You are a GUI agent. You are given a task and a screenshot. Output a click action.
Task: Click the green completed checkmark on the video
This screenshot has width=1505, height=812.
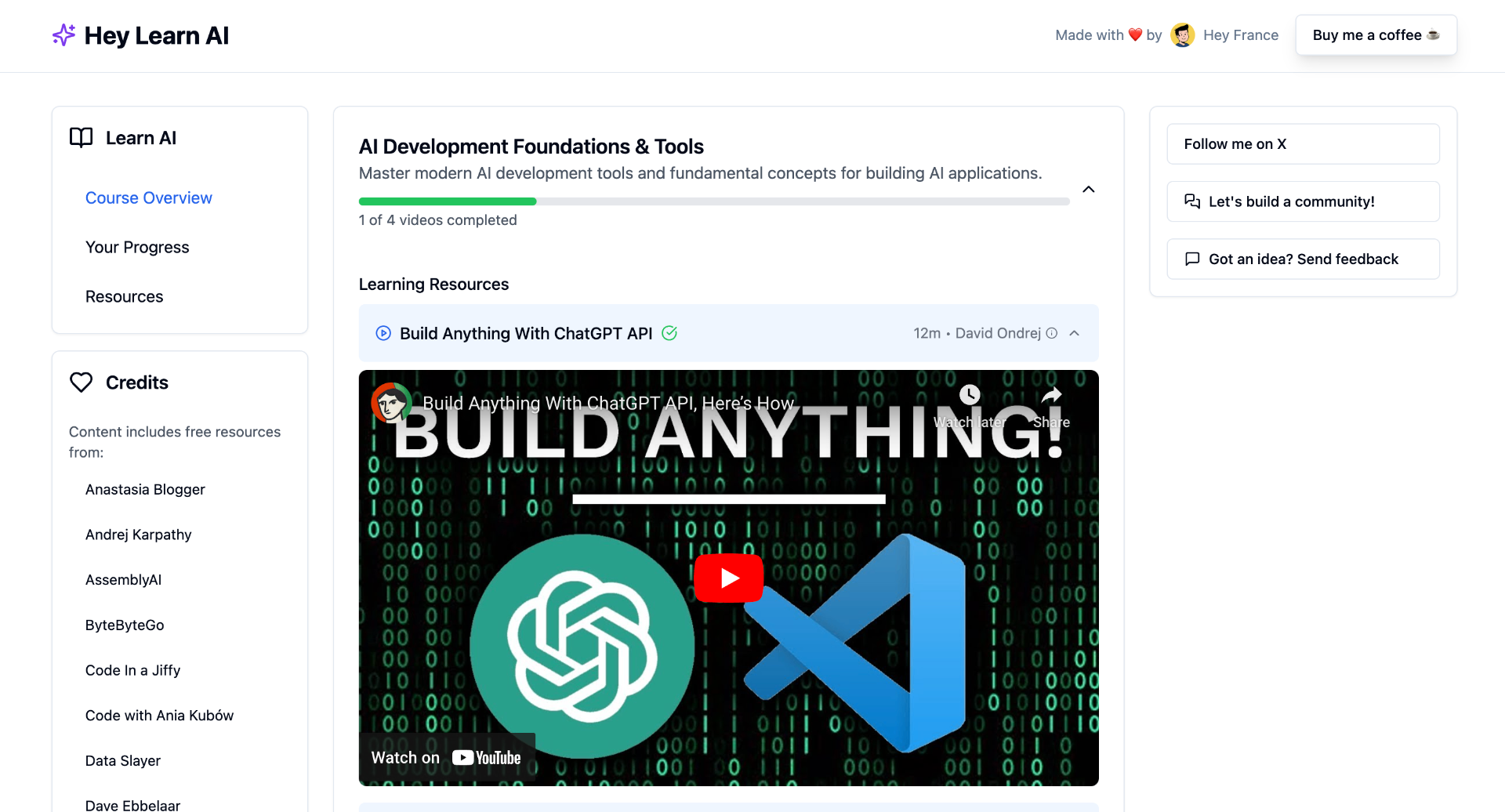(x=670, y=333)
